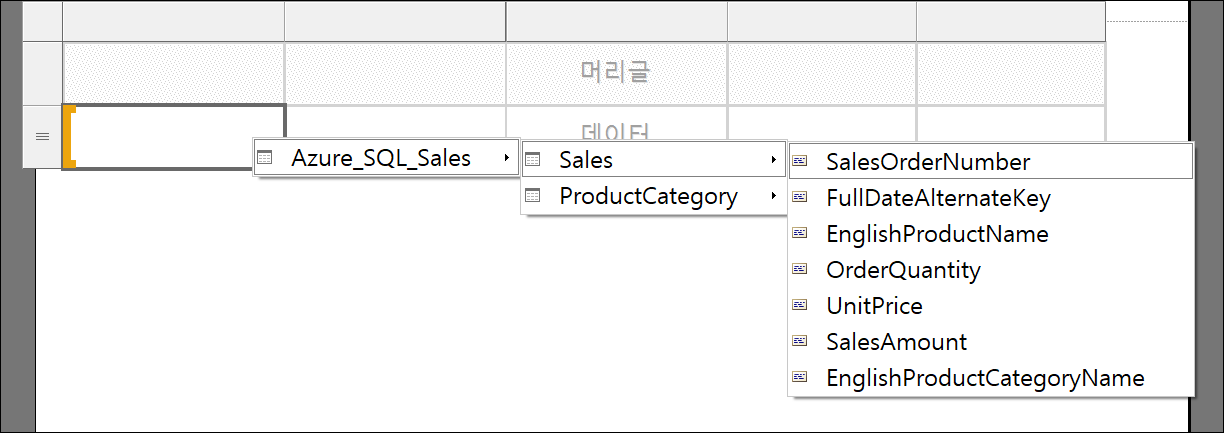
Task: Click the field icon beside EnglishProductName
Action: click(800, 234)
